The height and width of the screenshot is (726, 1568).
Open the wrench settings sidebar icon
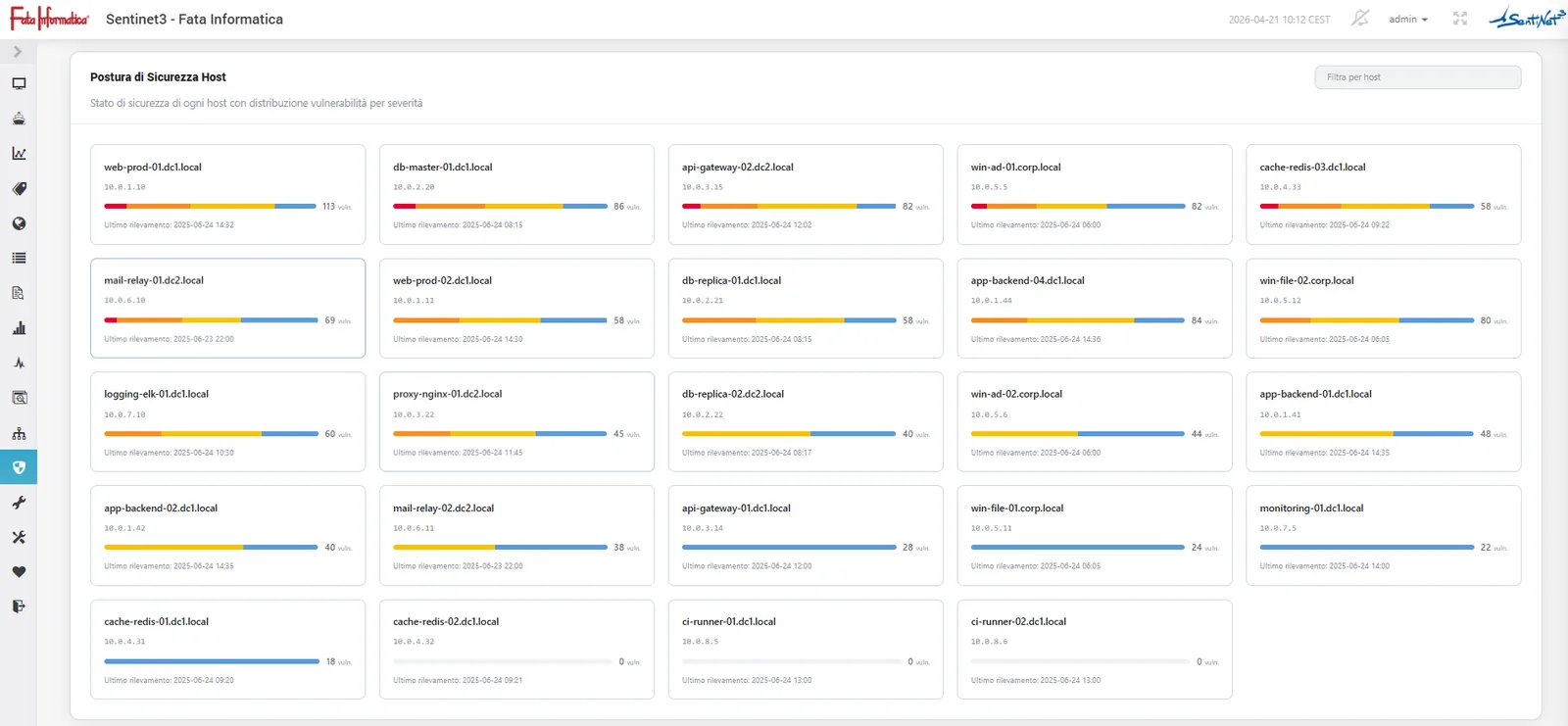[19, 503]
